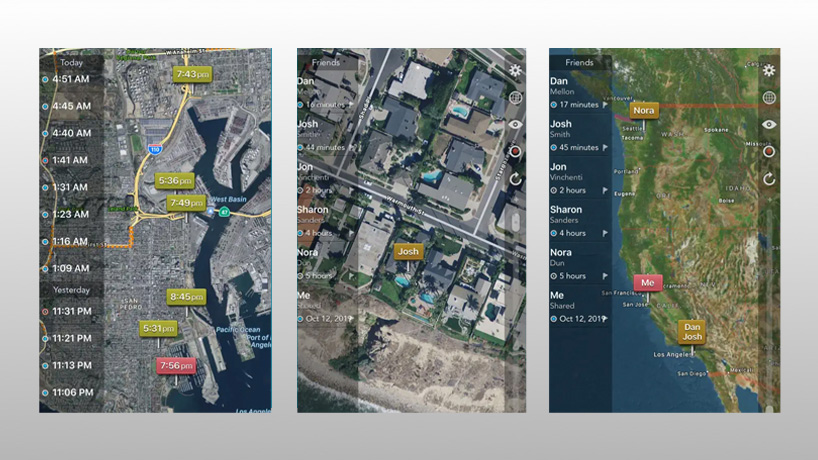The height and width of the screenshot is (460, 818).
Task: Collapse the Yesterday section header in timeline
Action: [x=72, y=290]
